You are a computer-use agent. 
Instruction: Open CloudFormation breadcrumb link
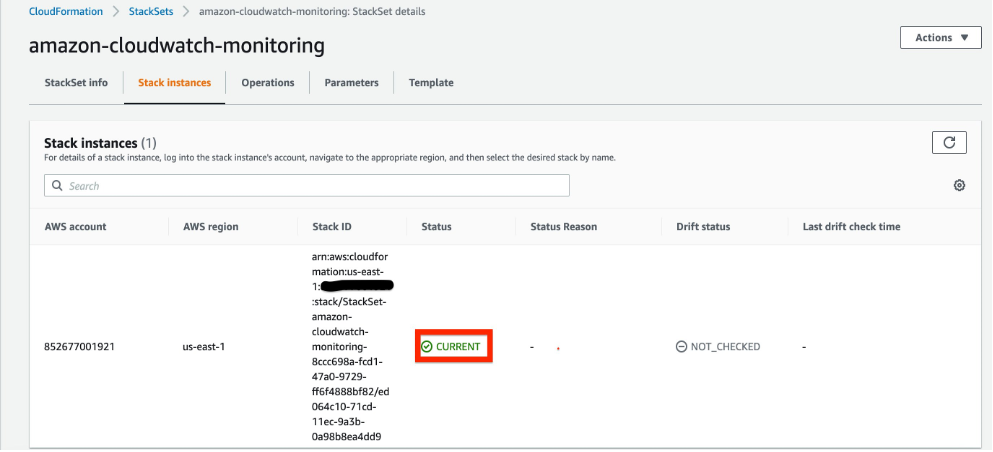pyautogui.click(x=66, y=11)
